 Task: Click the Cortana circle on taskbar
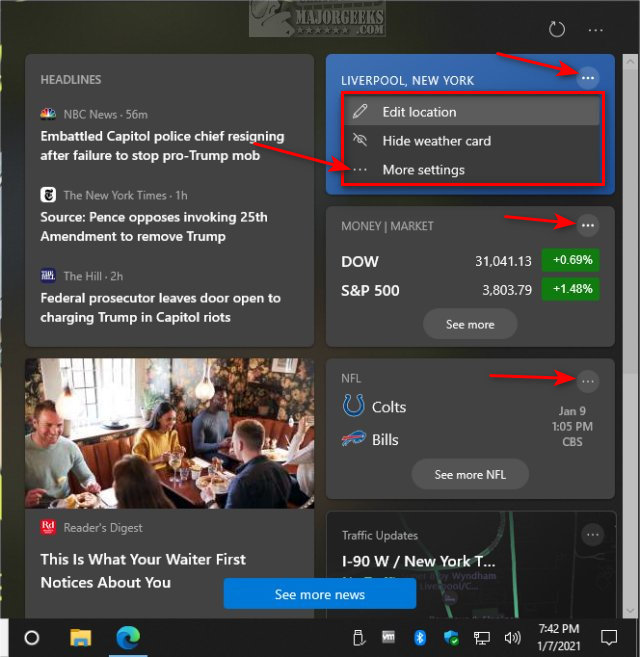pyautogui.click(x=32, y=638)
